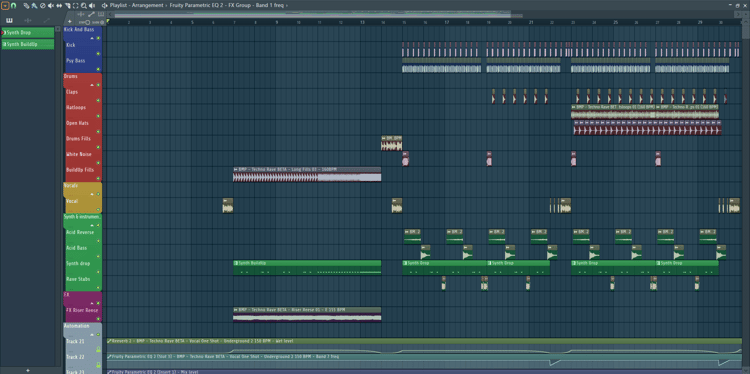Screen dimensions: 750x374
Task: Add a new track with plus button
Action: [x=69, y=22]
